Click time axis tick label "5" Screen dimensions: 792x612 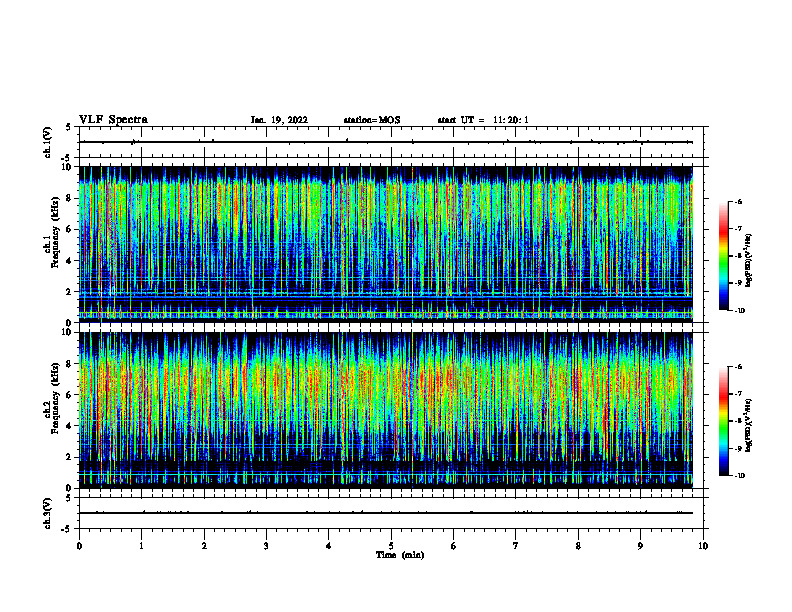click(391, 546)
